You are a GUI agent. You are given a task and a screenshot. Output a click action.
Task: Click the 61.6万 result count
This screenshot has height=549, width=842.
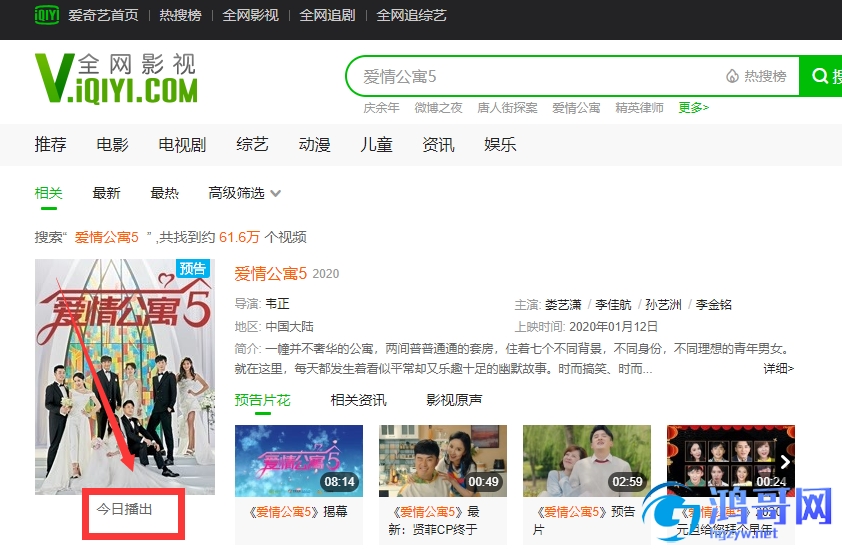(x=239, y=237)
